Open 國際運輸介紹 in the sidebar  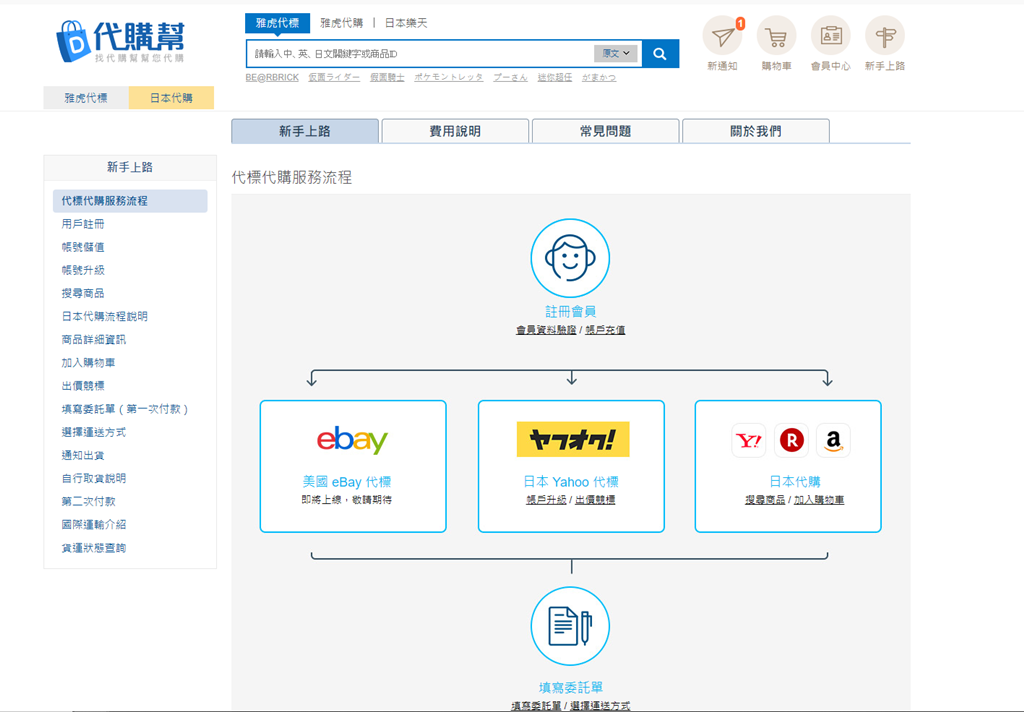[x=93, y=525]
